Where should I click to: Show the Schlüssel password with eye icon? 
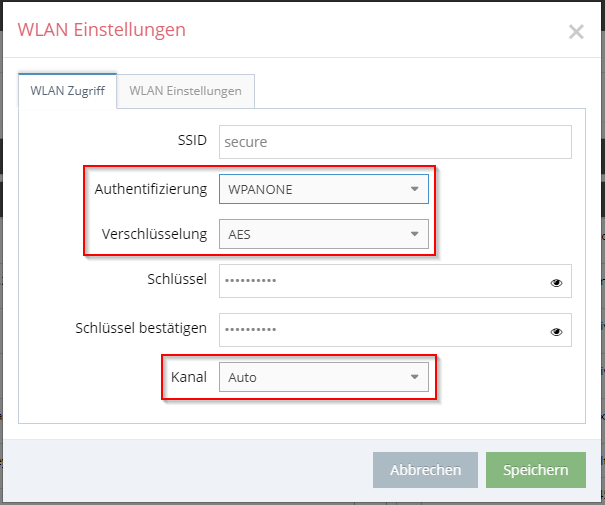[x=556, y=283]
